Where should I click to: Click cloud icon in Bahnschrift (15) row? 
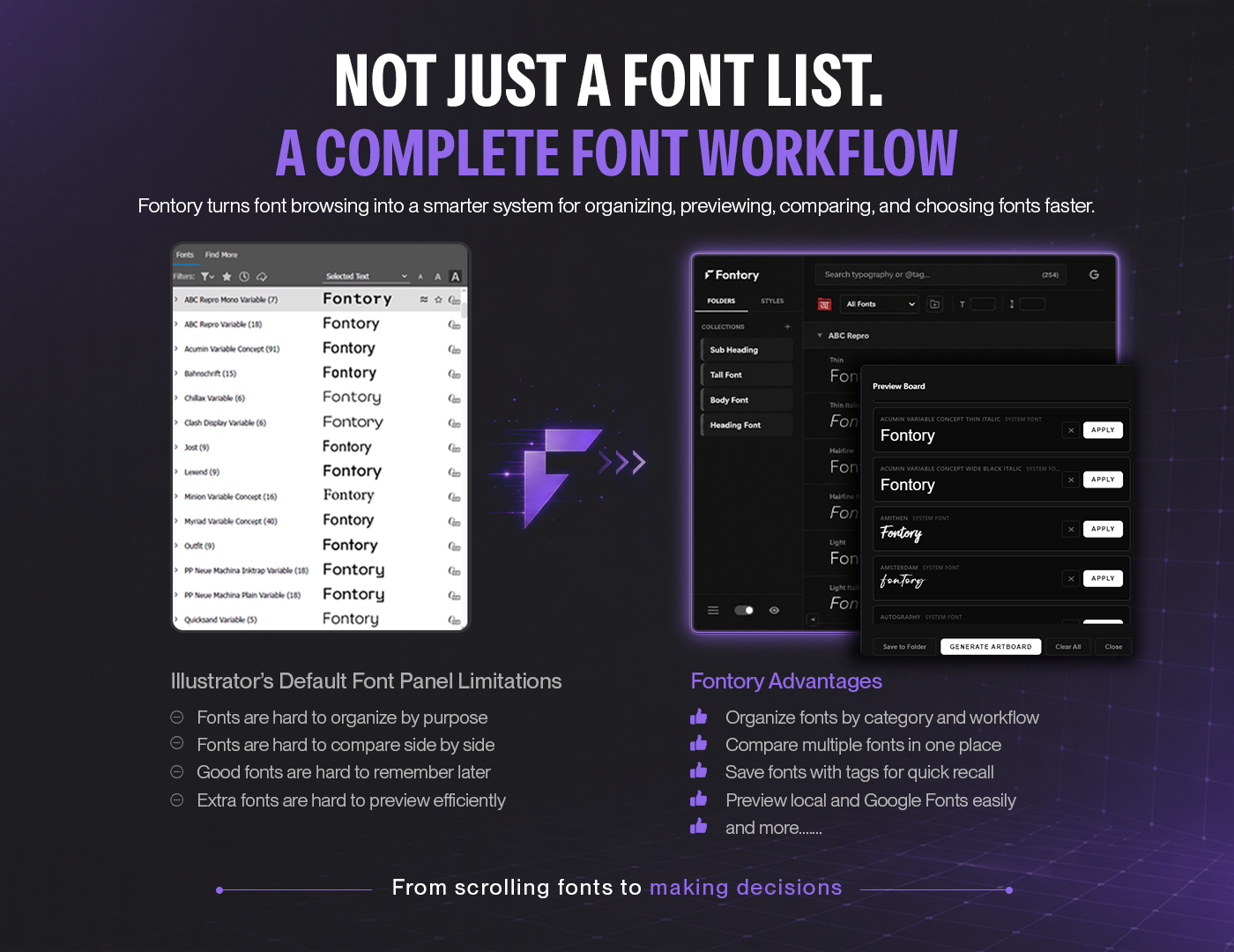pos(454,374)
